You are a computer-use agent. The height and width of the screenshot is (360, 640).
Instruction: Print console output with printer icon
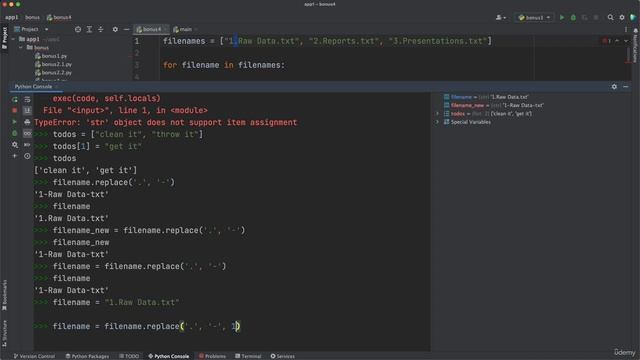[x=27, y=122]
